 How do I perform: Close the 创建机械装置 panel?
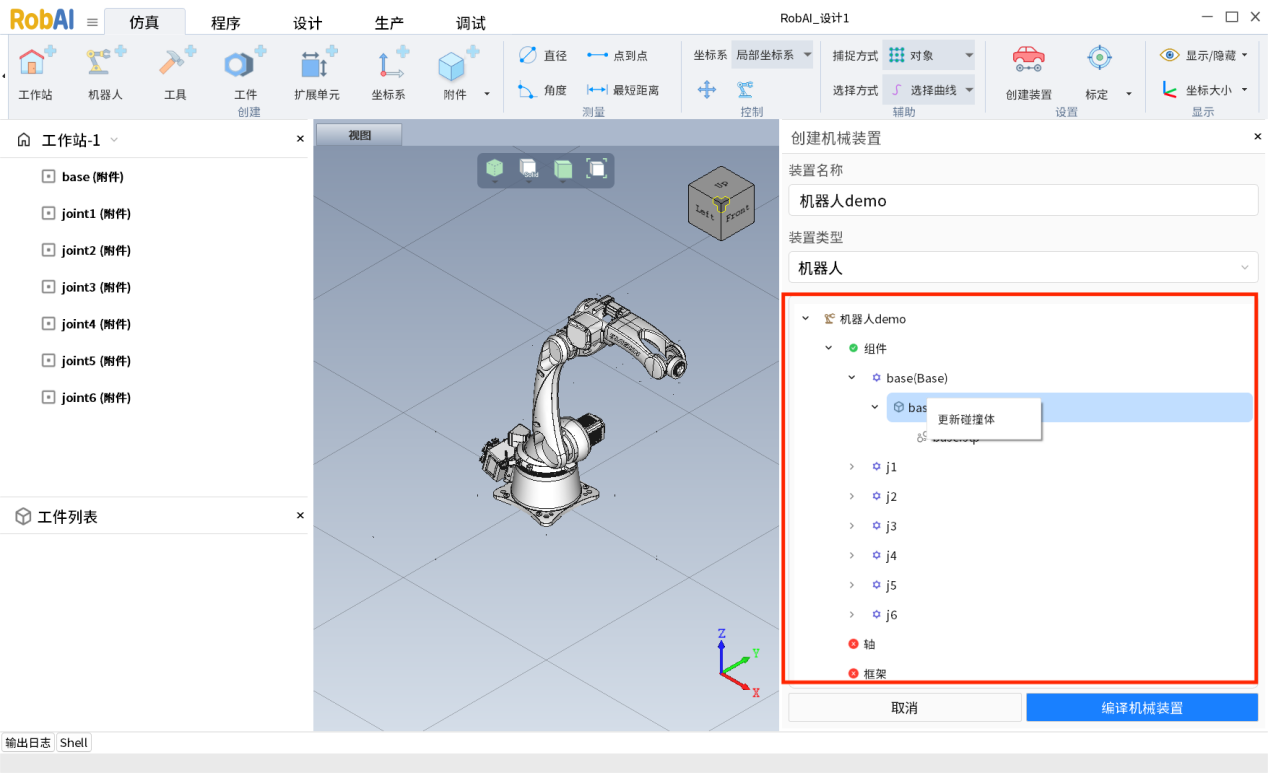(1257, 137)
